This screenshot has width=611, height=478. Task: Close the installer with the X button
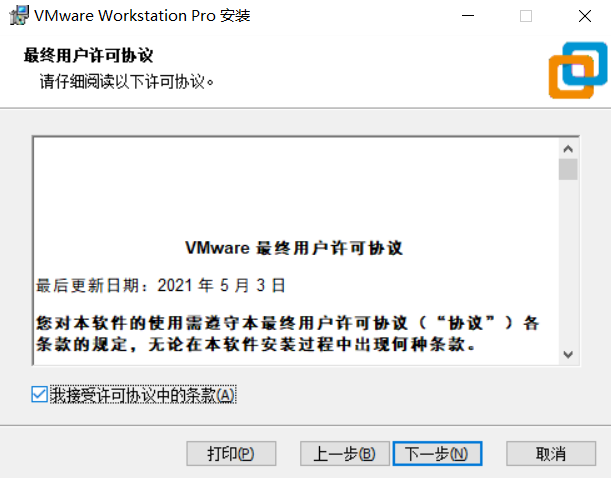point(585,16)
